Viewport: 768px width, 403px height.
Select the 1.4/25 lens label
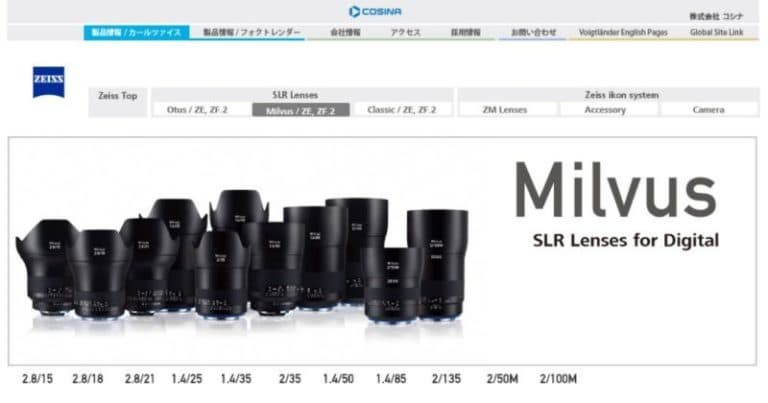(x=187, y=379)
